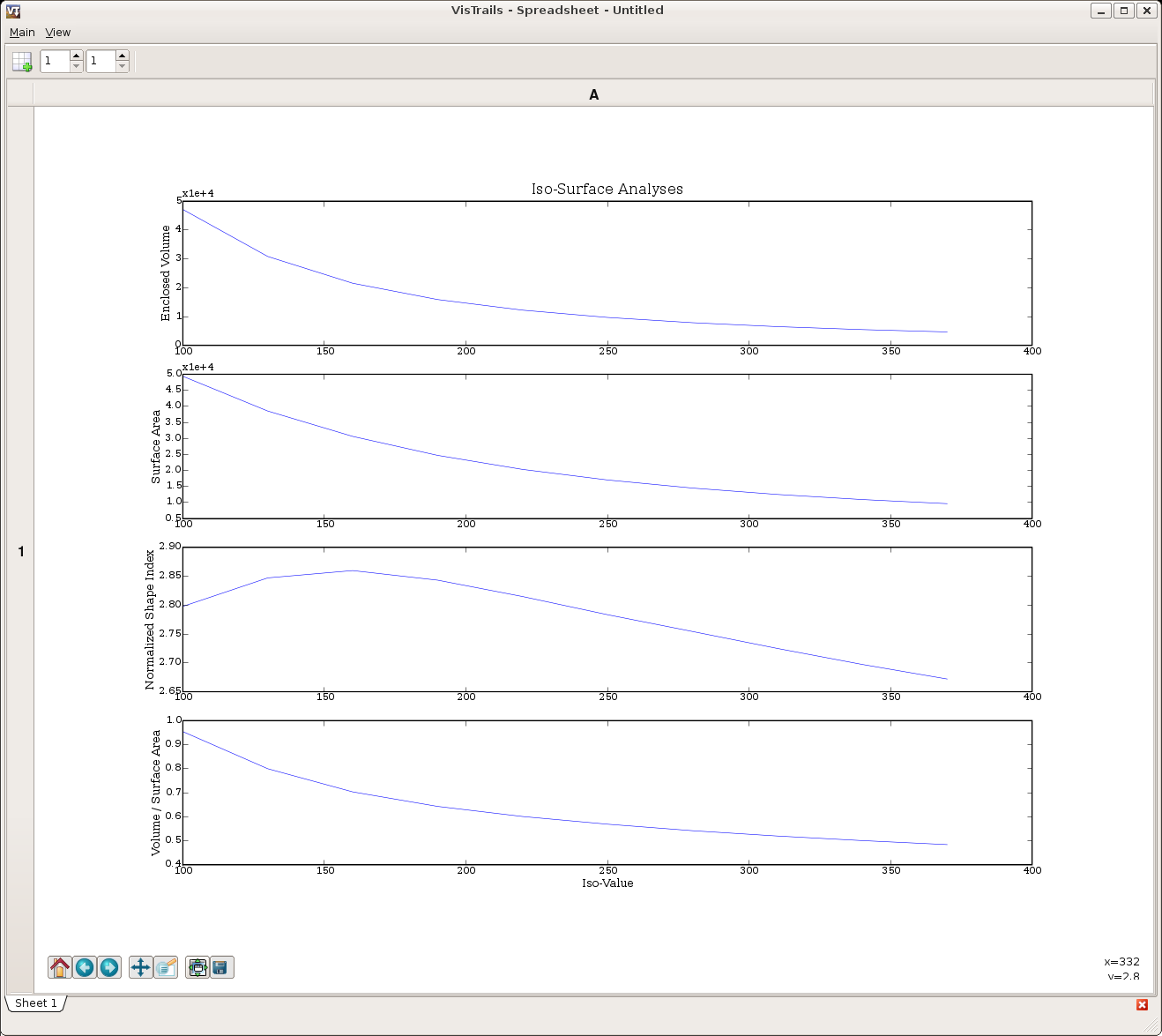Select the Zoom to rectangle tool
This screenshot has height=1036, width=1162.
(x=166, y=967)
